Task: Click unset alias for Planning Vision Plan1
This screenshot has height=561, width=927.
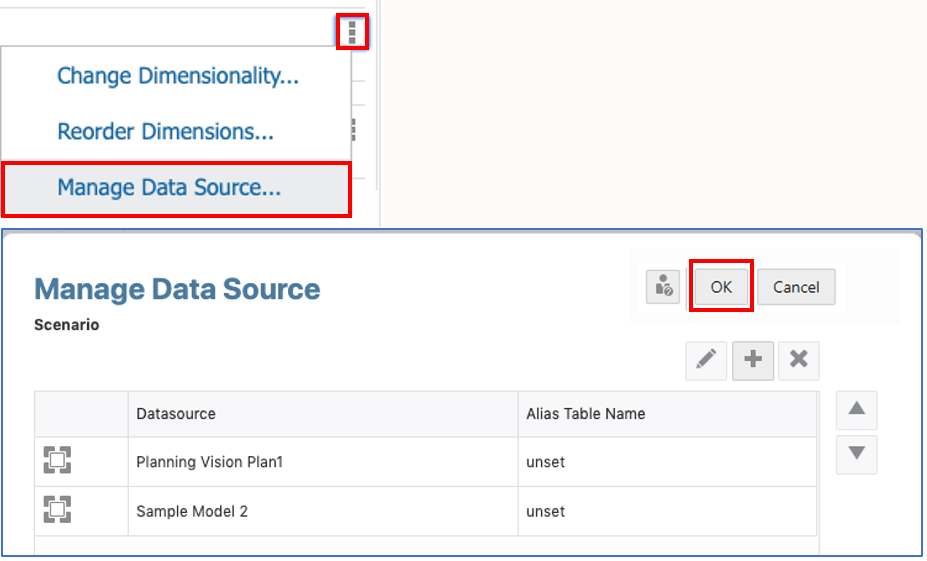Action: click(546, 462)
